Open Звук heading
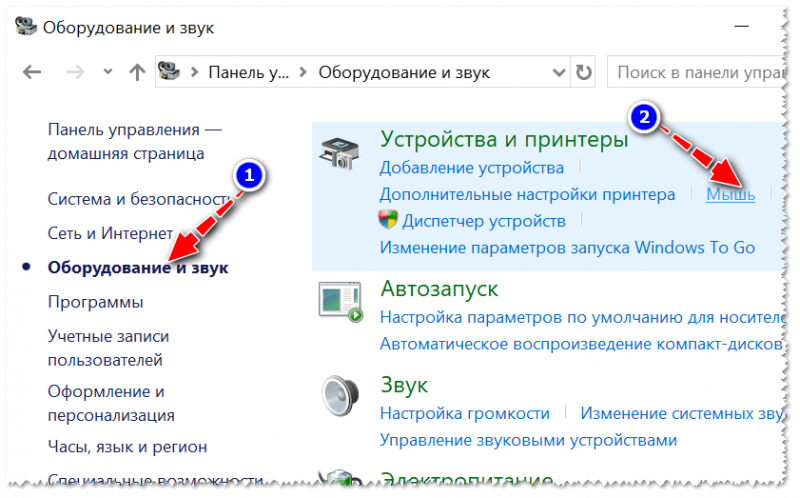 pyautogui.click(x=404, y=385)
